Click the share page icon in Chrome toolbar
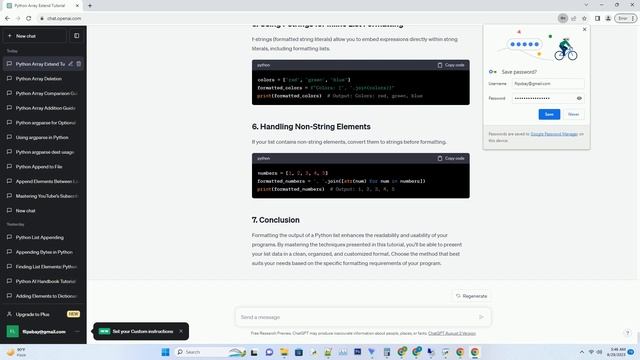The image size is (640, 360). click(573, 18)
